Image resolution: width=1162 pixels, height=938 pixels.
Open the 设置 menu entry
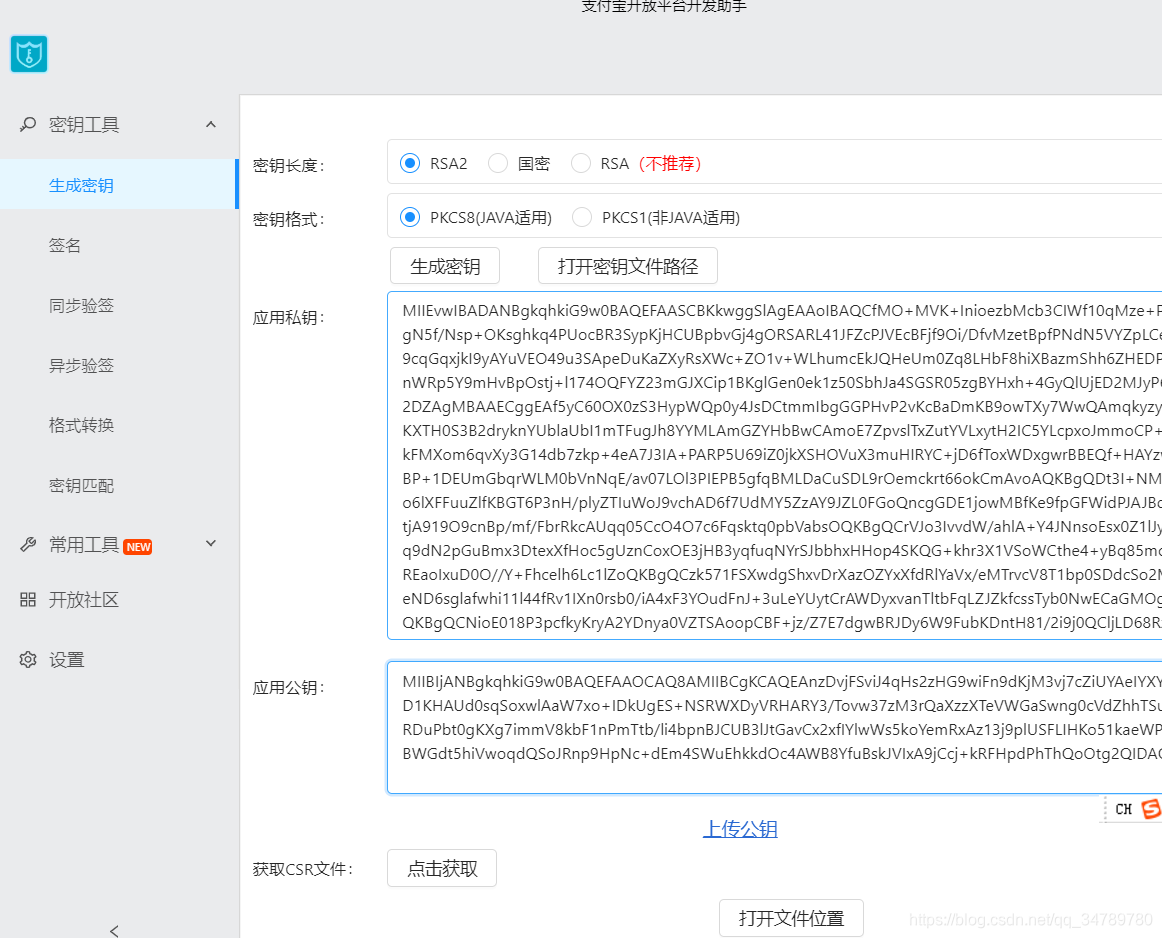tap(67, 659)
